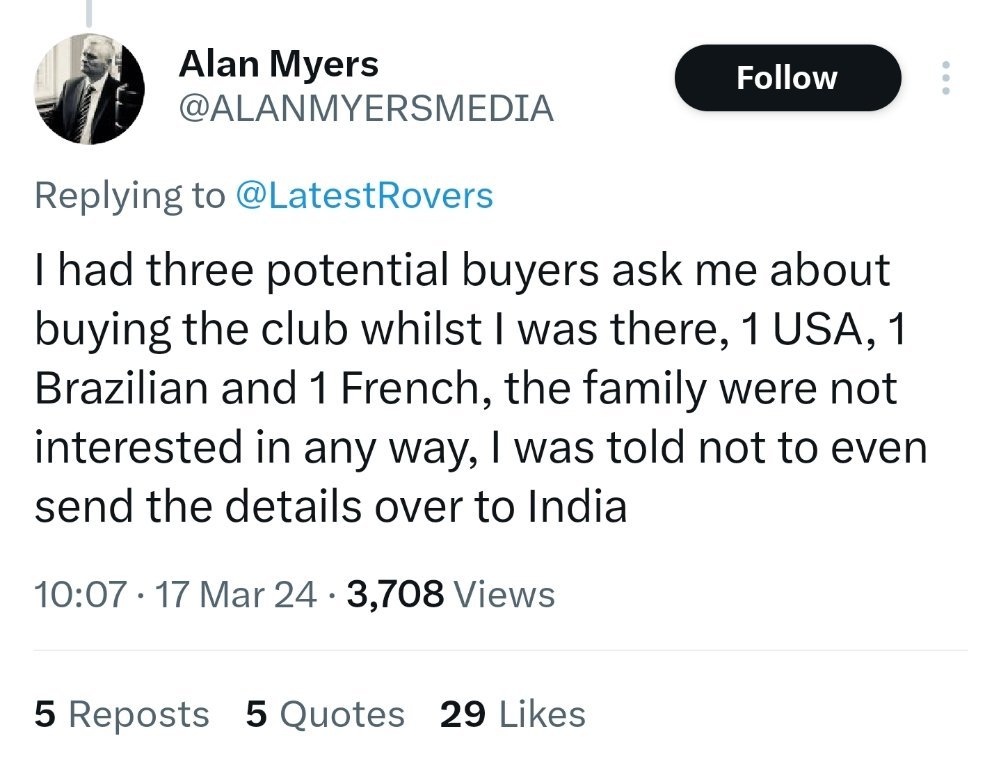Screen dimensions: 1001x768
Task: View the 5 Reposts list
Action: click(122, 714)
